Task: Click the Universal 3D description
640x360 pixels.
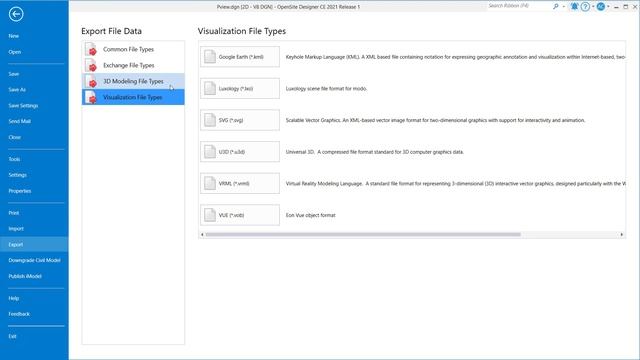Action: (375, 152)
